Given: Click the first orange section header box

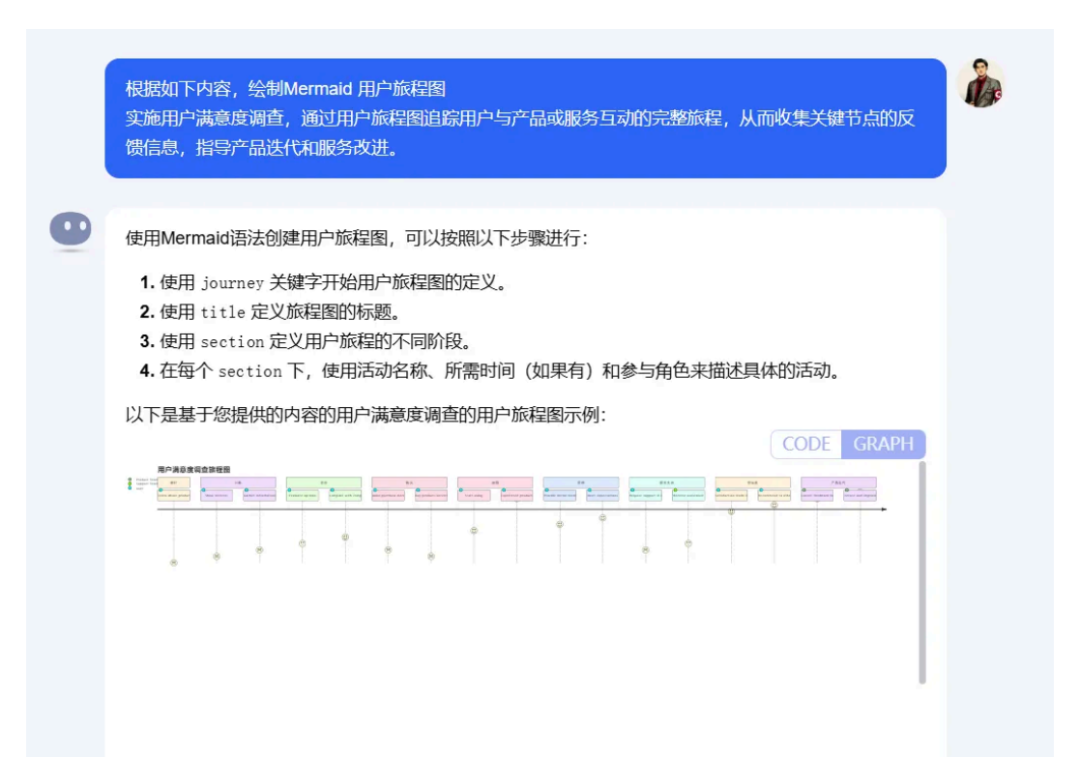Looking at the screenshot, I should point(173,480).
